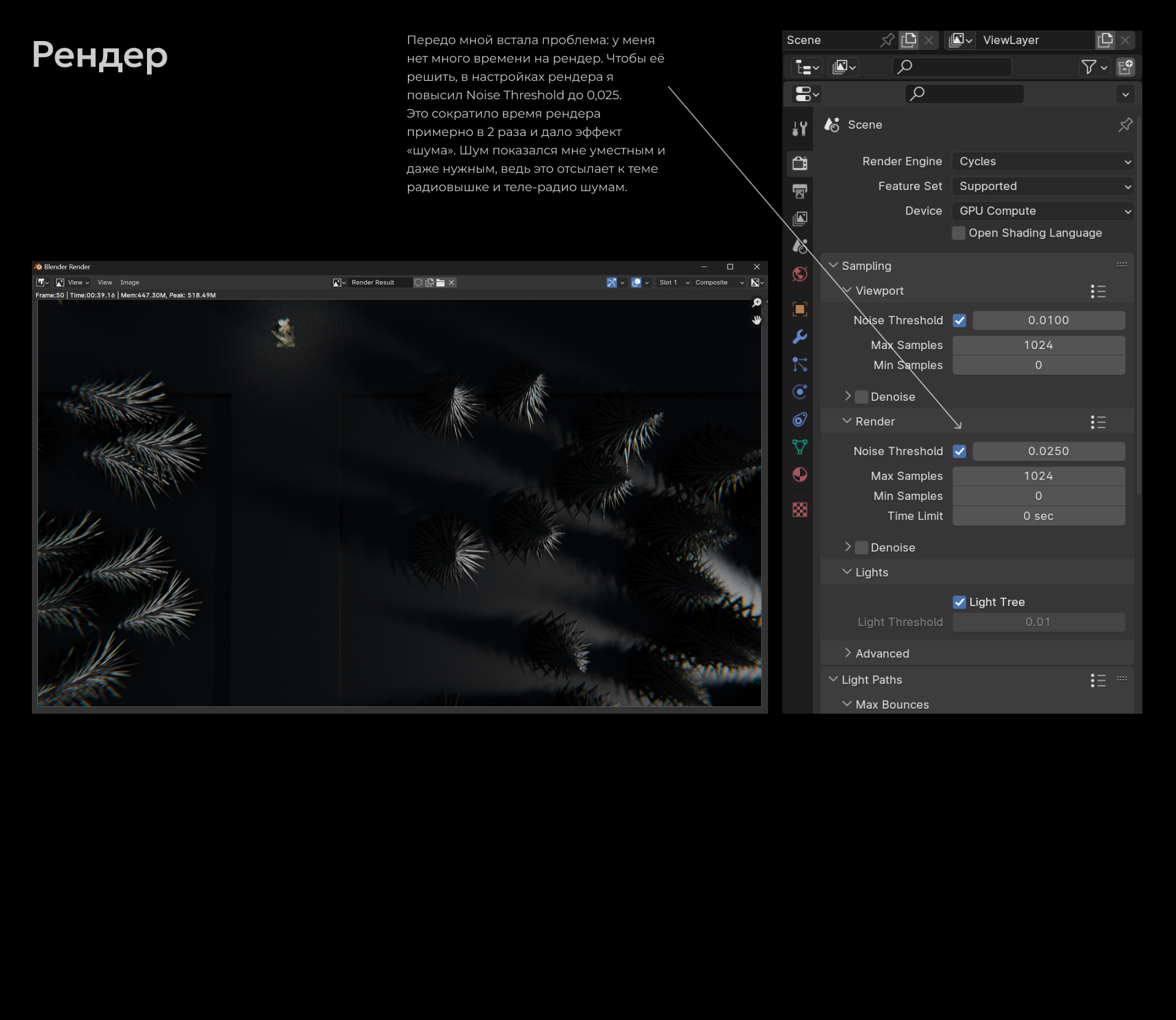This screenshot has height=1020, width=1176.
Task: Open the Slot 1 selector
Action: [x=673, y=282]
